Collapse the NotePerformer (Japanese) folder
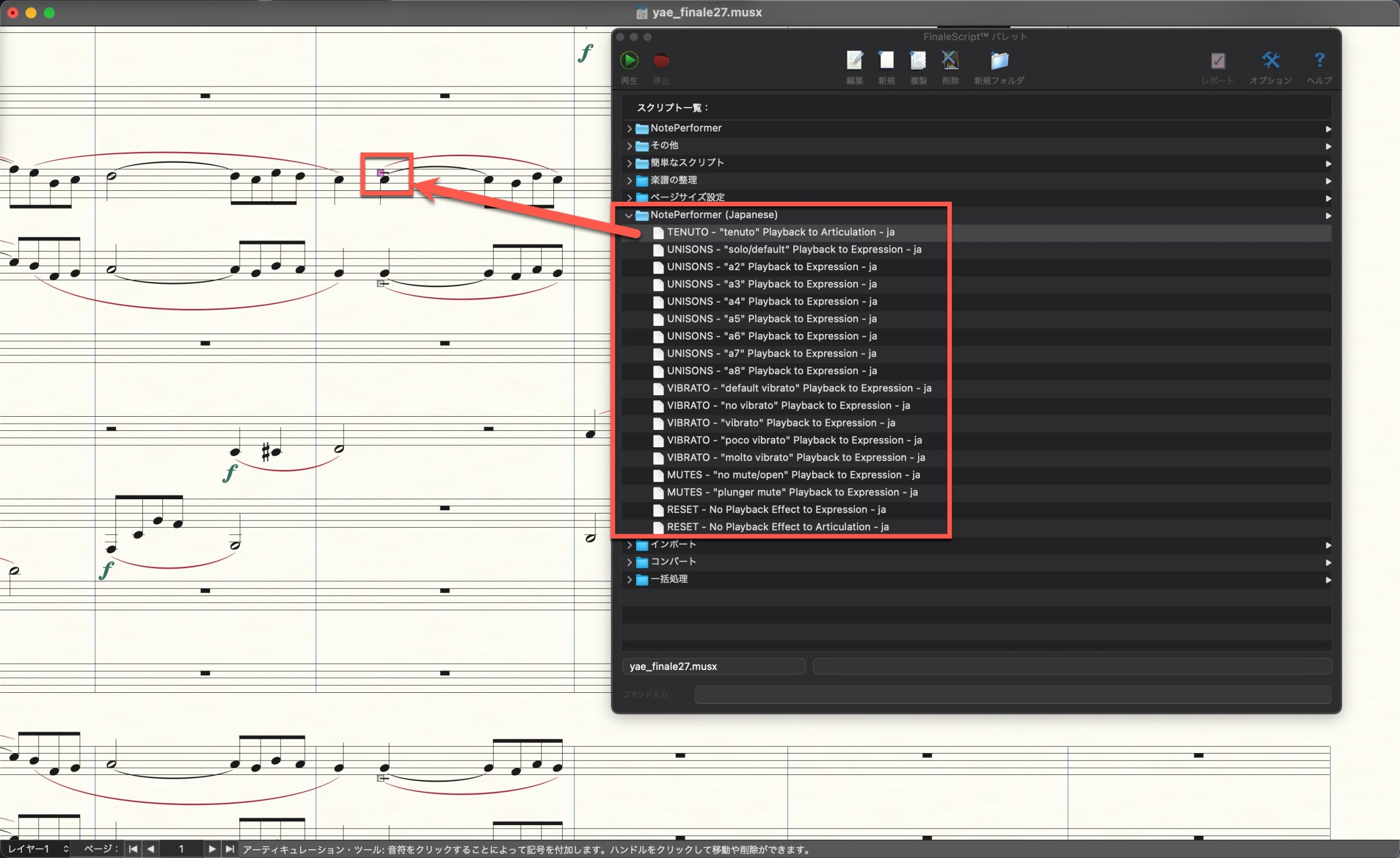The image size is (1400, 858). click(629, 215)
